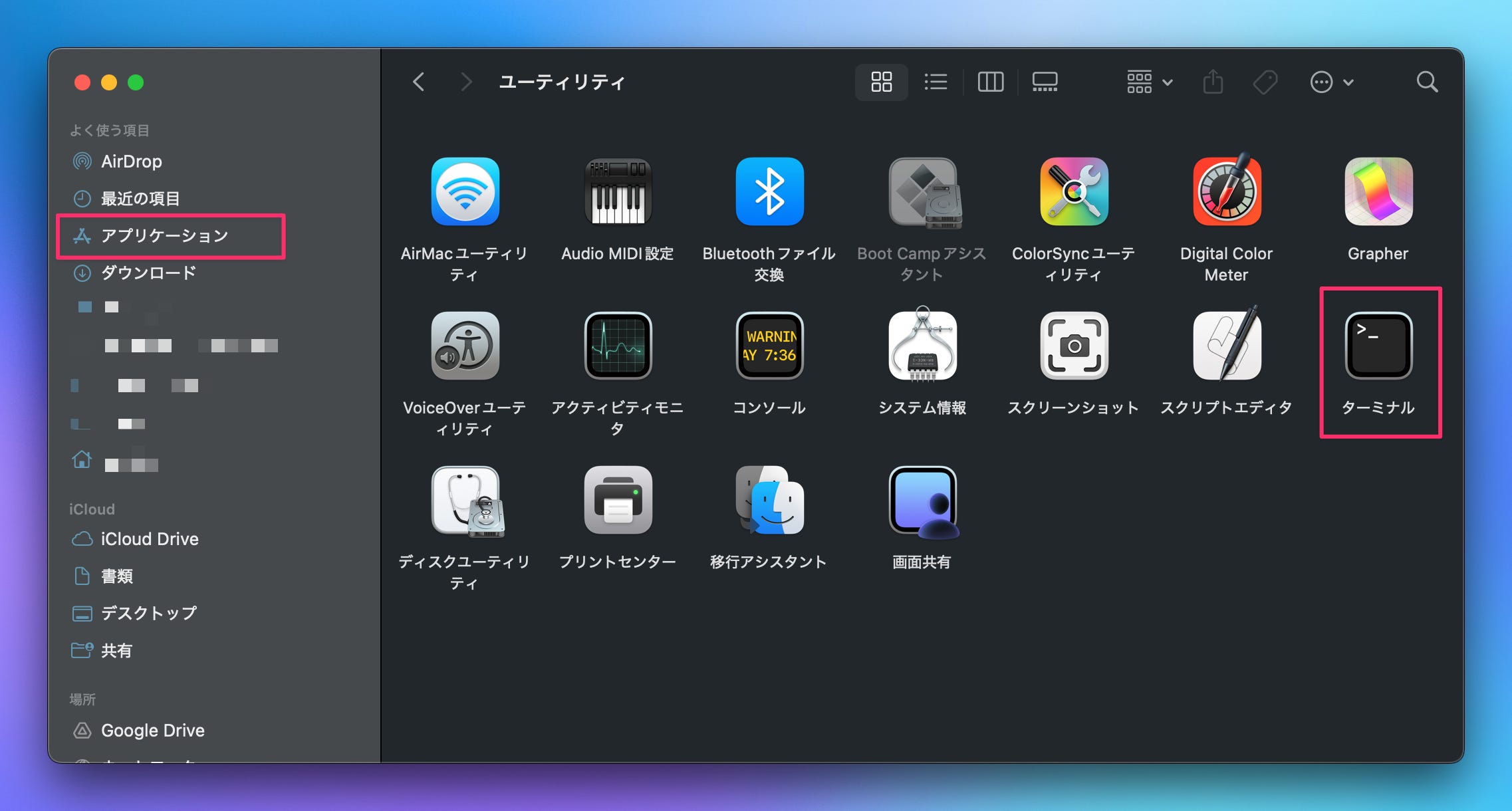The image size is (1512, 811).
Task: Select the Grapher app icon
Action: tap(1378, 191)
